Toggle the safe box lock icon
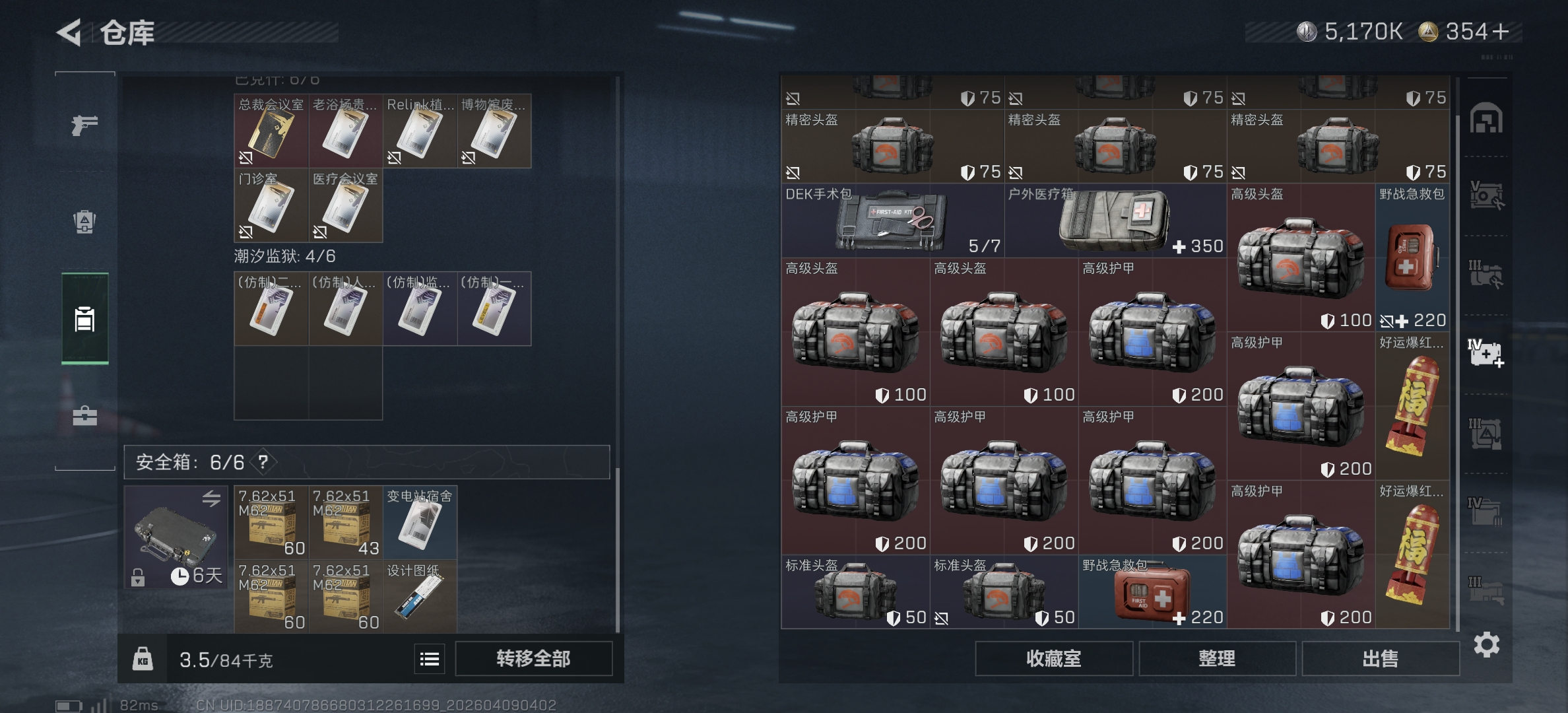Screen dimensions: 1568x713 [x=137, y=578]
